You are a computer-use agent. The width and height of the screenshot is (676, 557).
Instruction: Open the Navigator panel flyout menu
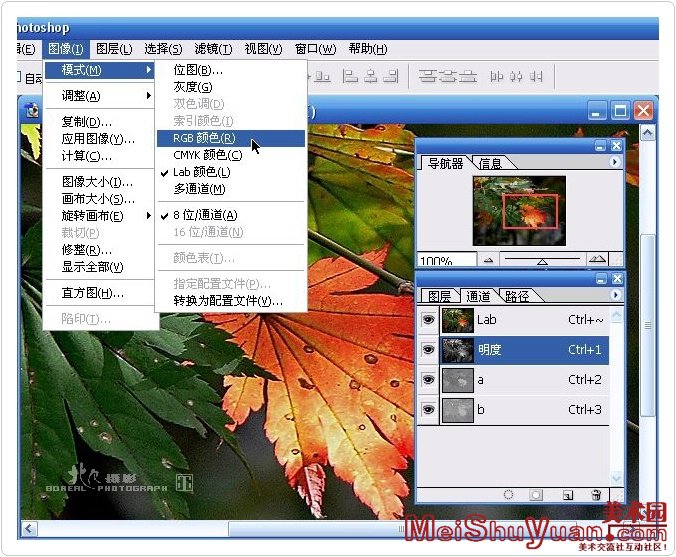pyautogui.click(x=615, y=162)
